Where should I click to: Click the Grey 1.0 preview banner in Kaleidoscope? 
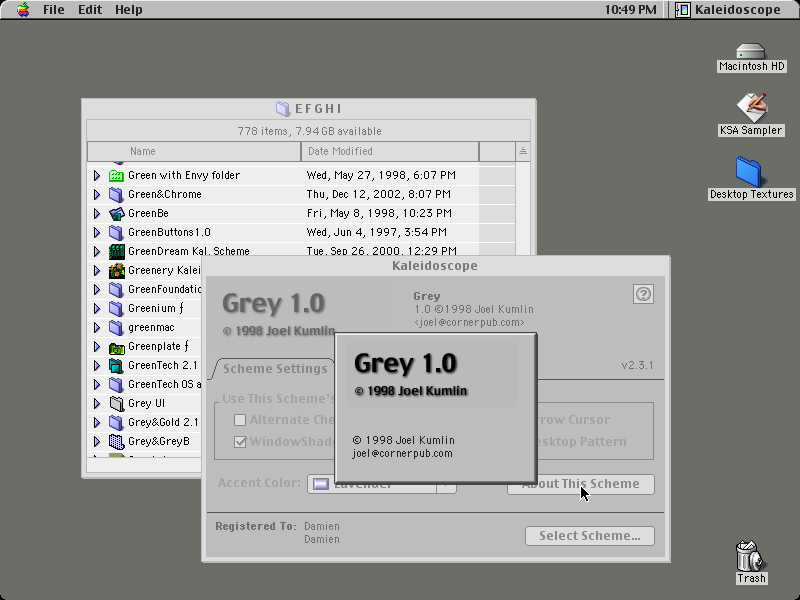(278, 314)
